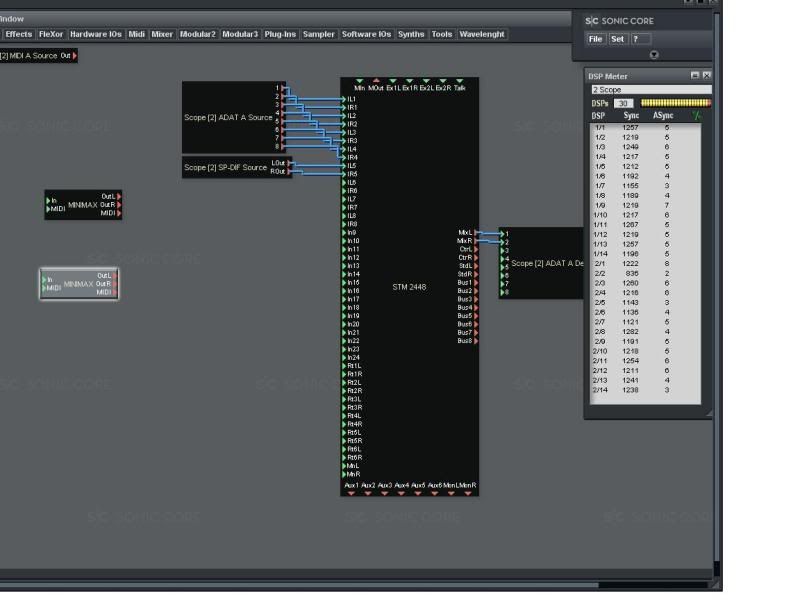This screenshot has height=600, width=800.
Task: Click the horizontal scrollbar at the window bottom
Action: click(x=301, y=585)
